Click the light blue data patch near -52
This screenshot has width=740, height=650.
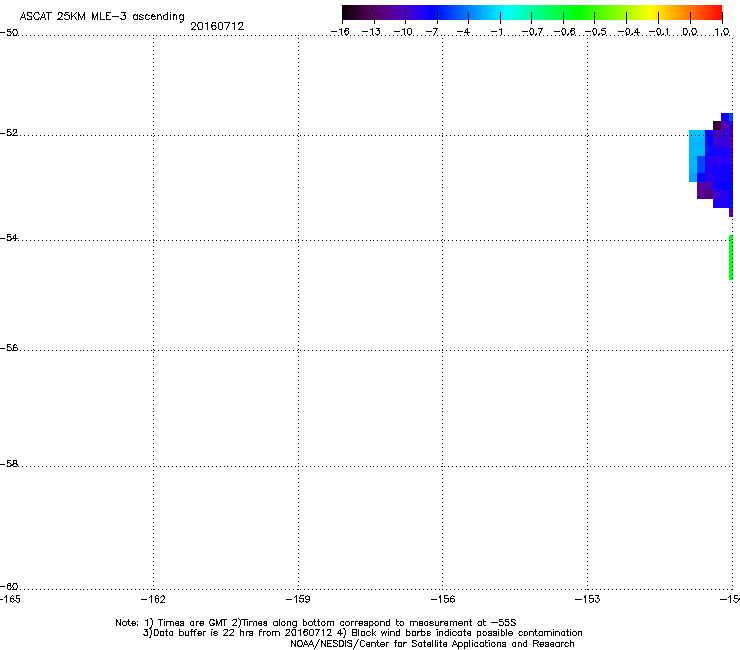point(695,151)
